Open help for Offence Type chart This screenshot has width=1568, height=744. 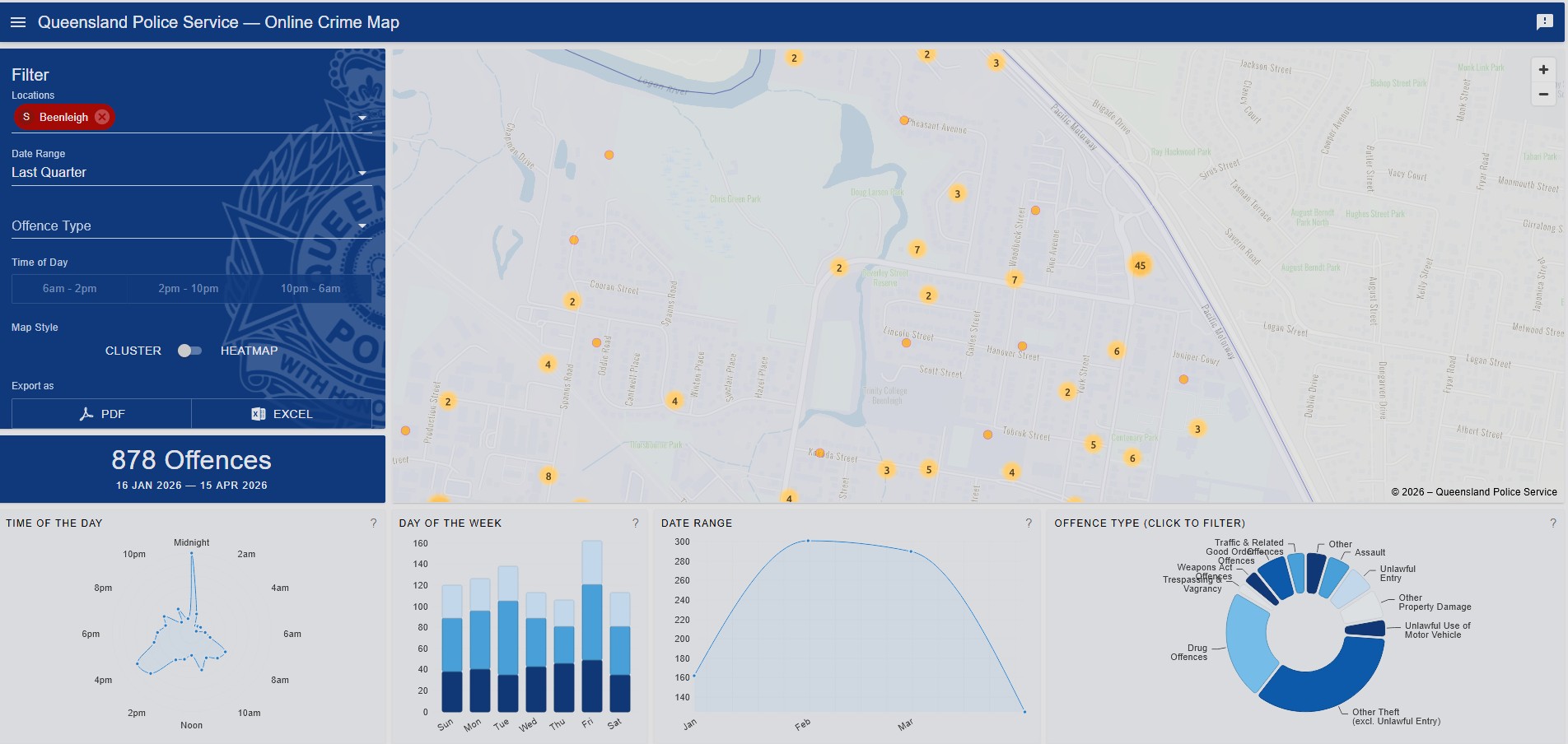pos(1553,523)
